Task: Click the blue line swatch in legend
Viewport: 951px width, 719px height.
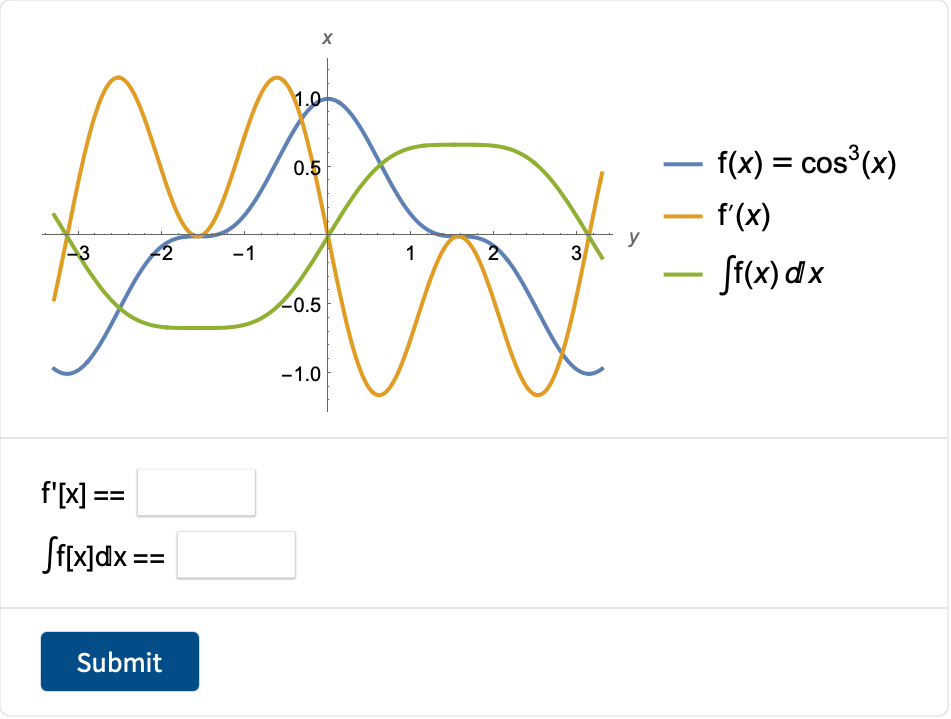Action: 683,164
